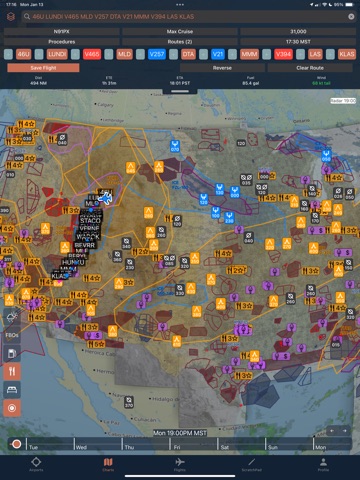Jump to Tue on the weather timeline
The height and width of the screenshot is (480, 360).
[33, 447]
